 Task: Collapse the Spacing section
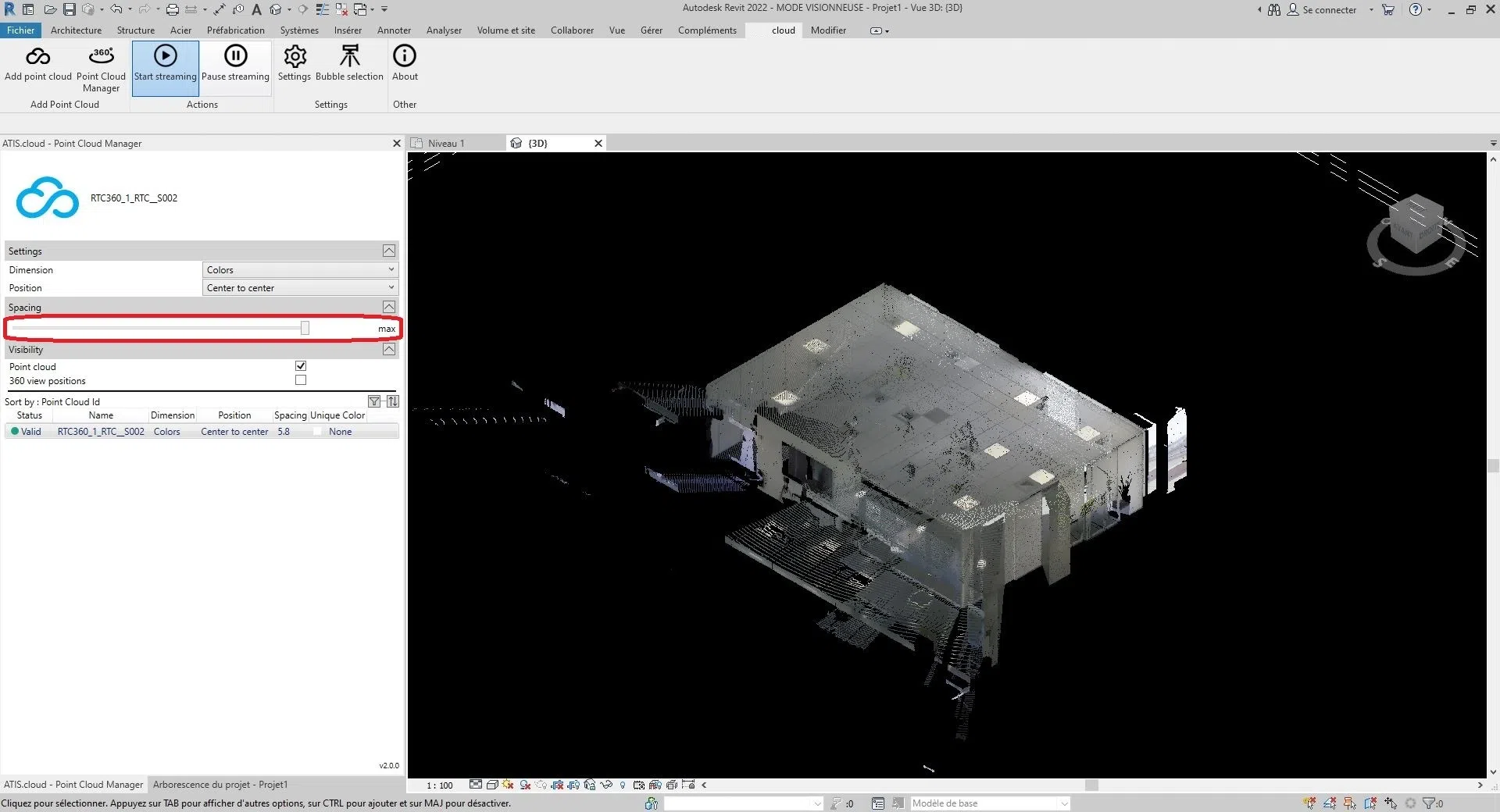pos(389,307)
